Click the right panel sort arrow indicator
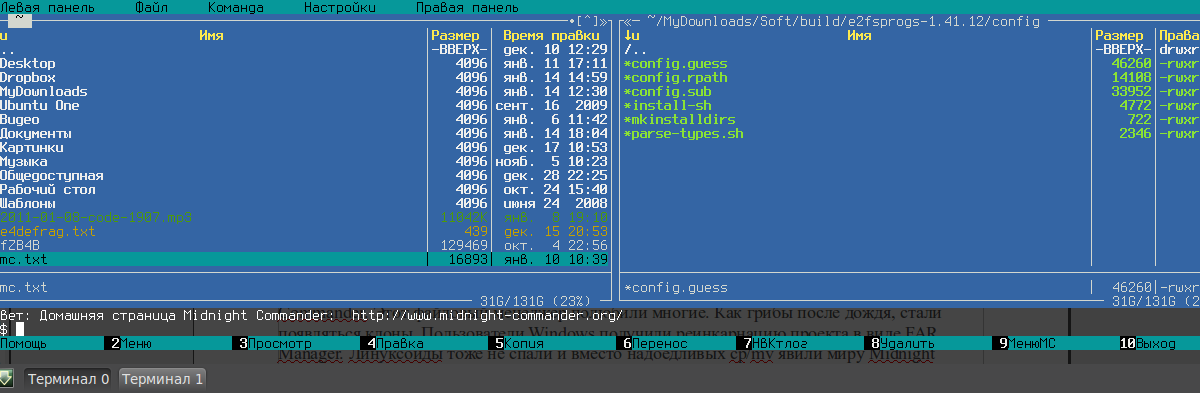 (x=630, y=35)
